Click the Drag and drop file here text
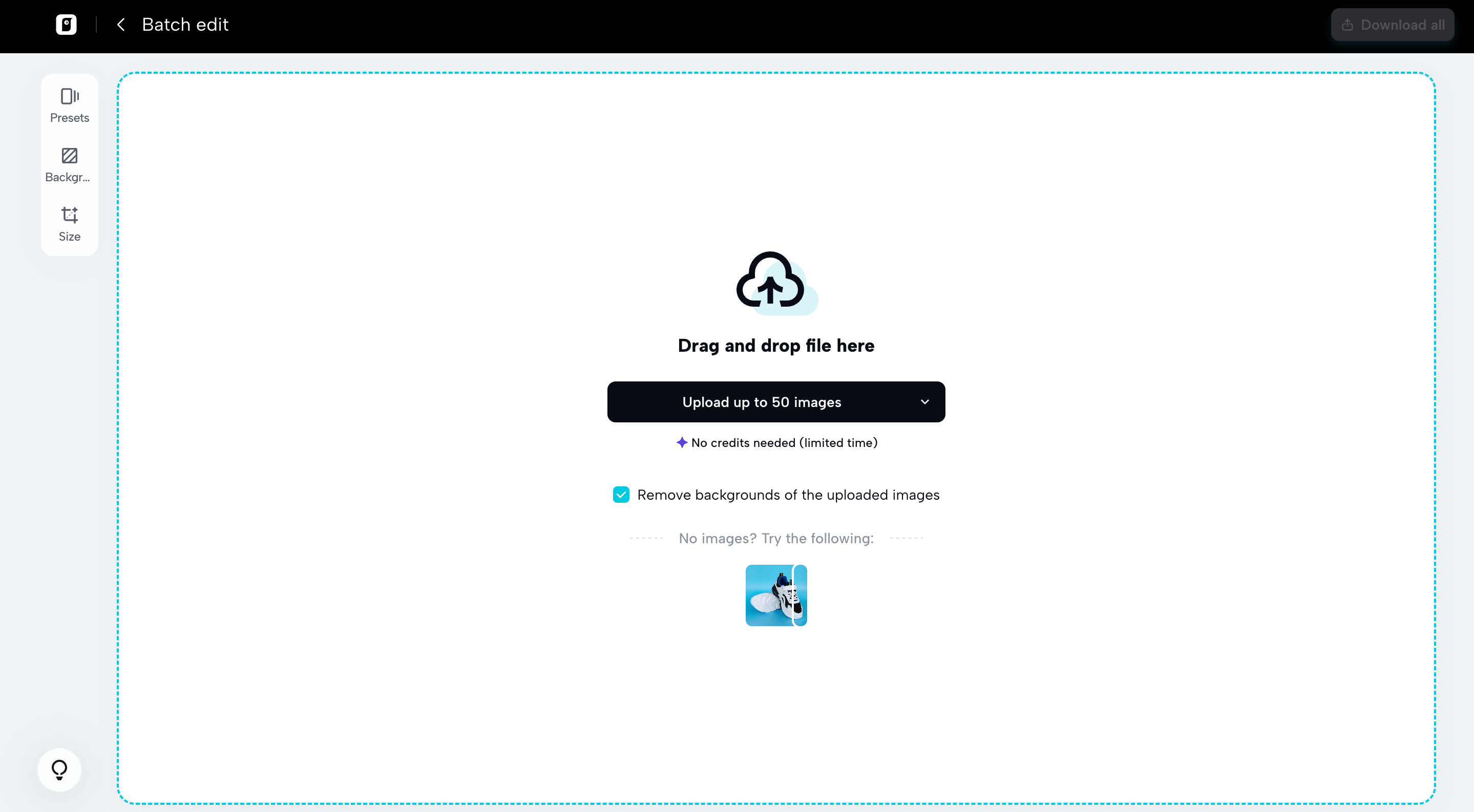The image size is (1474, 812). pyautogui.click(x=776, y=346)
